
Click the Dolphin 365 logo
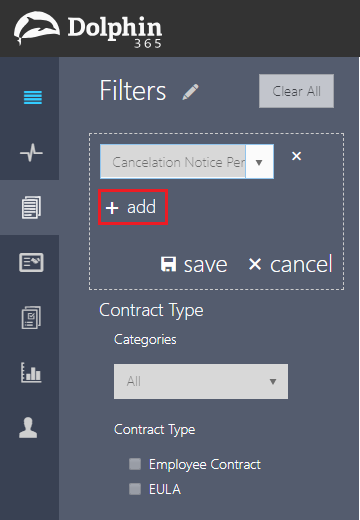pos(88,29)
